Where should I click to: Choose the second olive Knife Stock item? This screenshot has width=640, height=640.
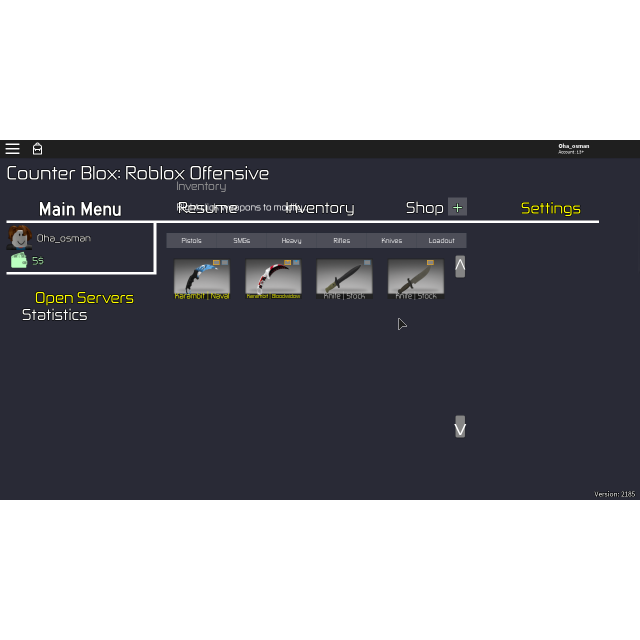[x=415, y=278]
